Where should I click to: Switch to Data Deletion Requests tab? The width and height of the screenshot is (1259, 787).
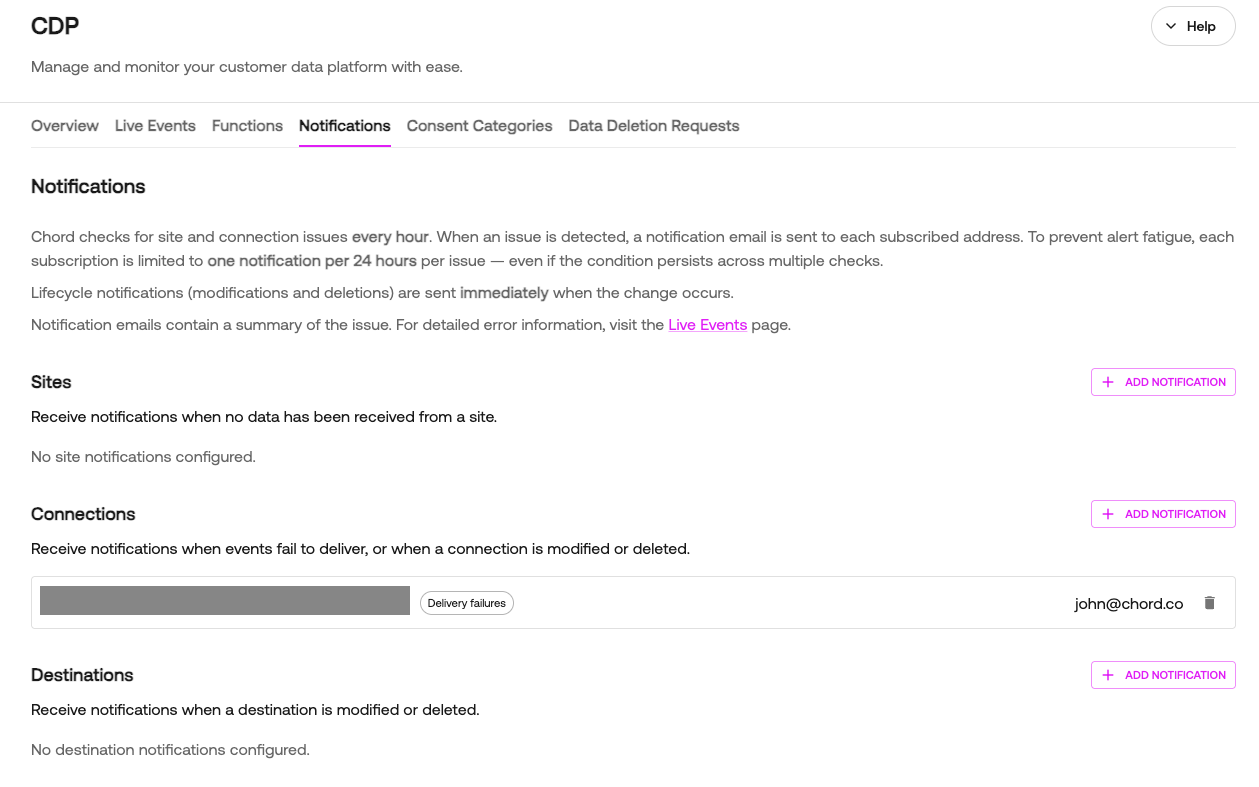tap(653, 126)
